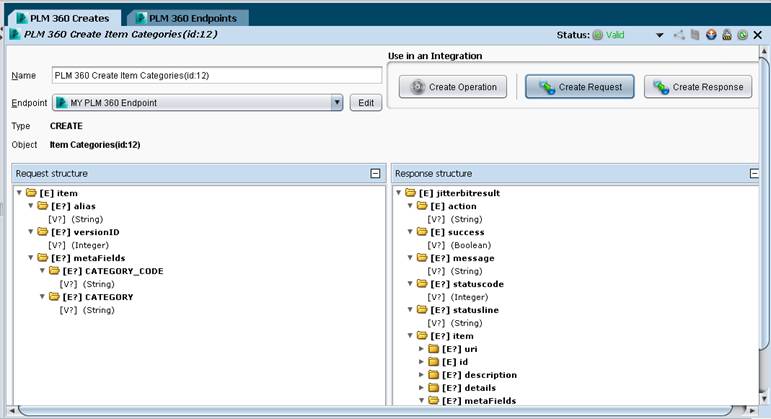Click inside the Name text field
The height and width of the screenshot is (419, 771).
pyautogui.click(x=217, y=75)
